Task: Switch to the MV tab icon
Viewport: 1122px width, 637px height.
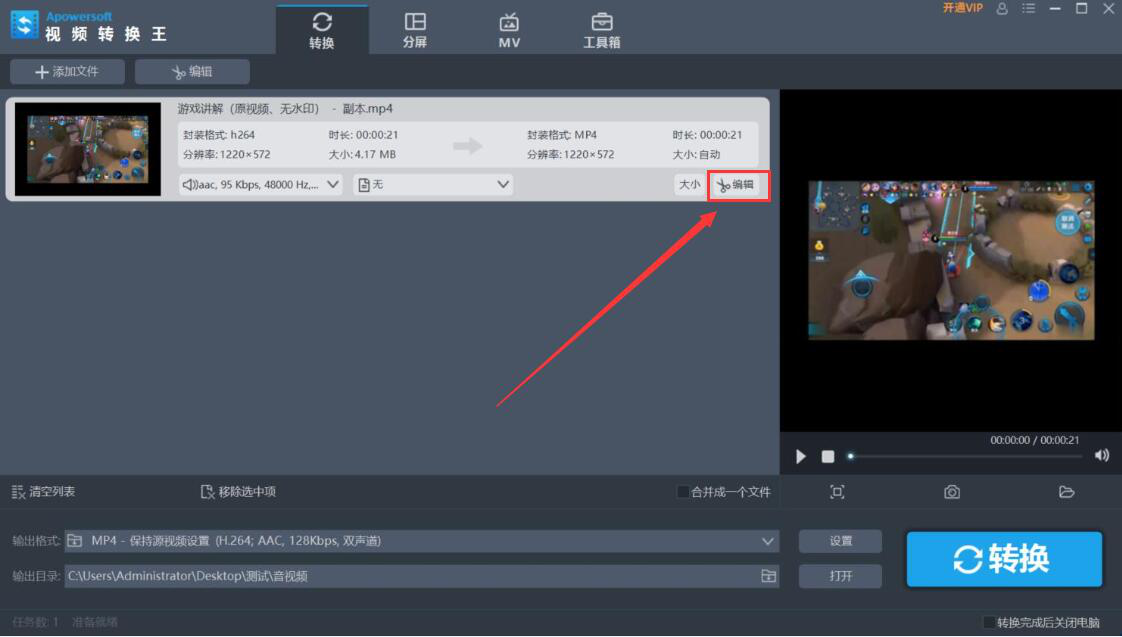Action: tap(508, 28)
